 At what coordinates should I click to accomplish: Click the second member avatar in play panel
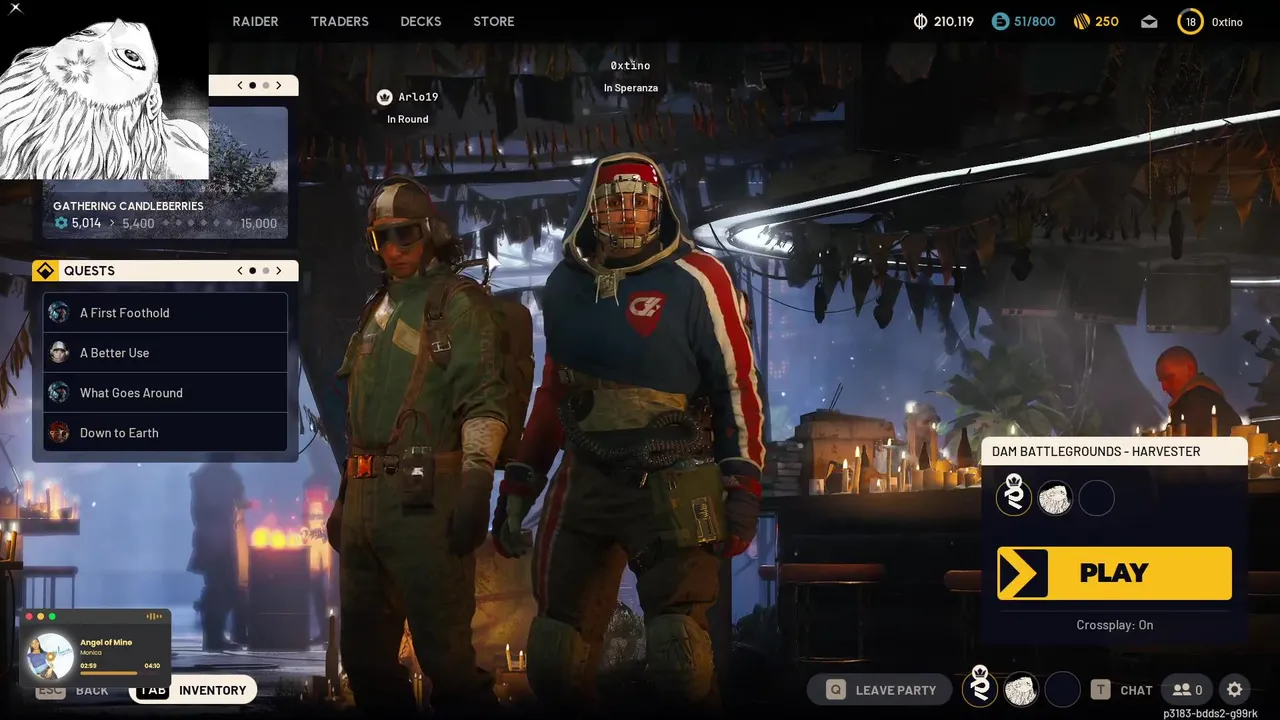tap(1055, 498)
